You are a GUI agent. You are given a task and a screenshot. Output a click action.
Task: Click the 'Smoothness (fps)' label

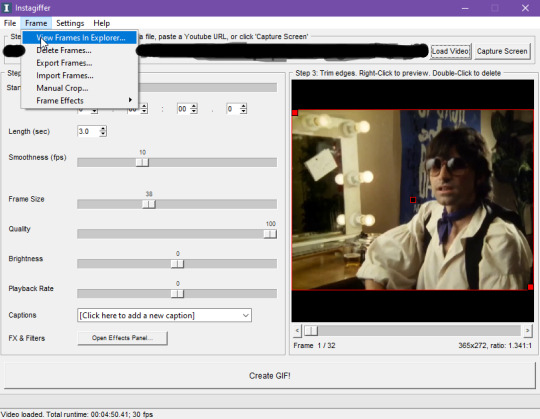pos(38,157)
